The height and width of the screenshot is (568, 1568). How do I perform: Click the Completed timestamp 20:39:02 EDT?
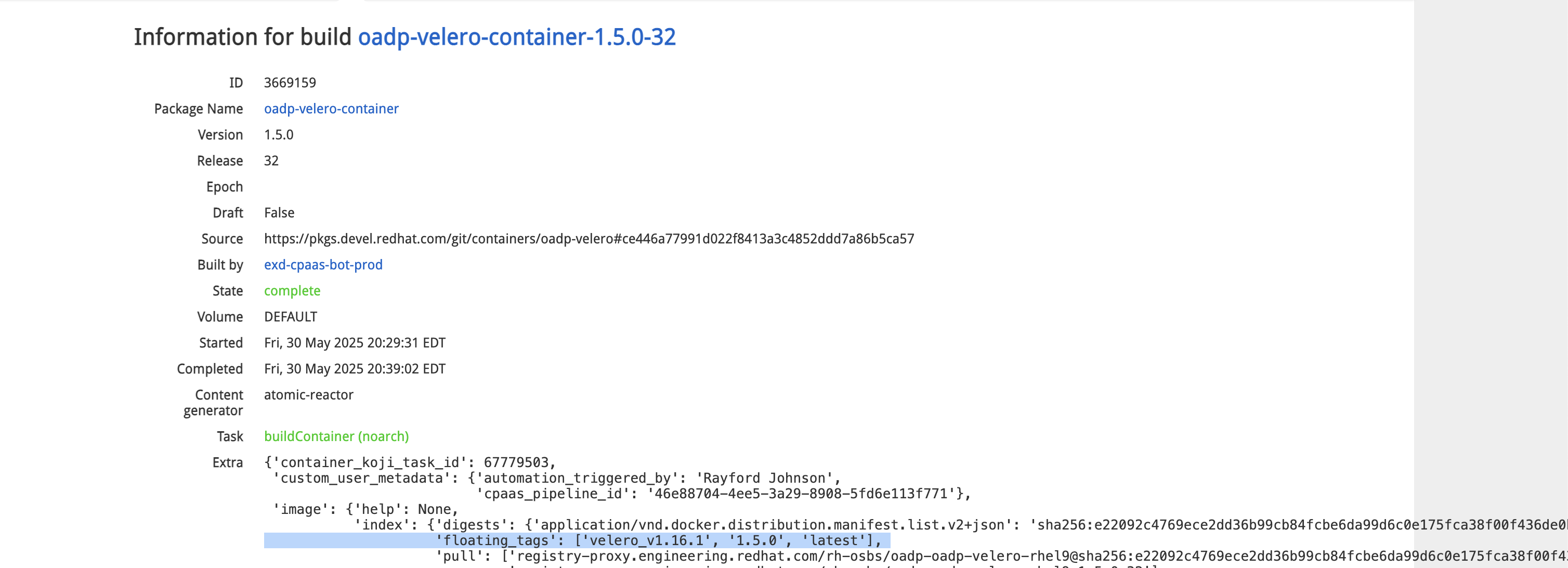coord(354,369)
